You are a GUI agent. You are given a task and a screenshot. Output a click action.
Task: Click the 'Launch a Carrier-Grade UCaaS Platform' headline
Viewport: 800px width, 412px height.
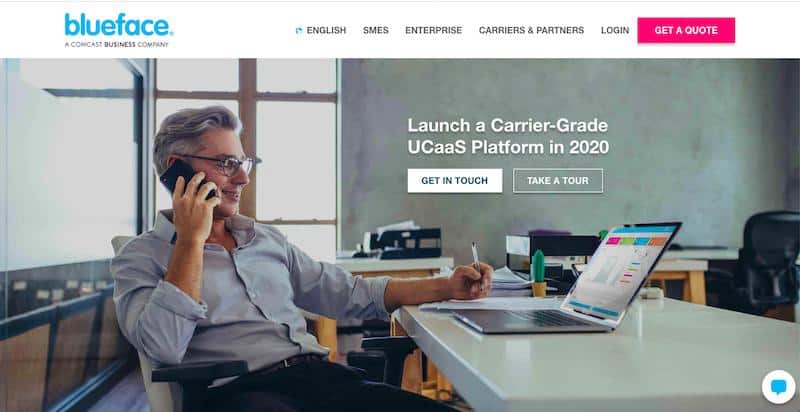coord(508,136)
